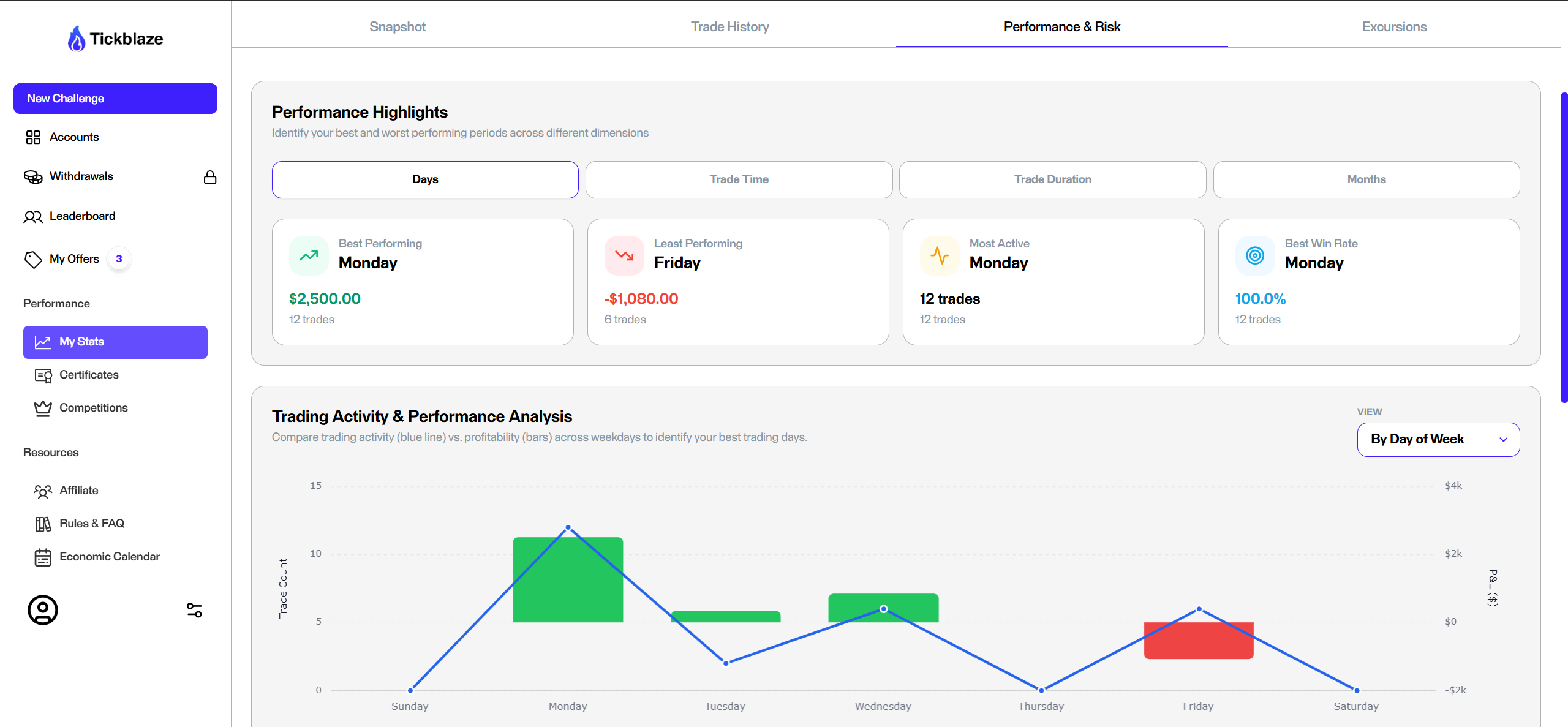The image size is (1568, 727).
Task: Click the chevron arrow in the VIEW selector
Action: pos(1503,440)
